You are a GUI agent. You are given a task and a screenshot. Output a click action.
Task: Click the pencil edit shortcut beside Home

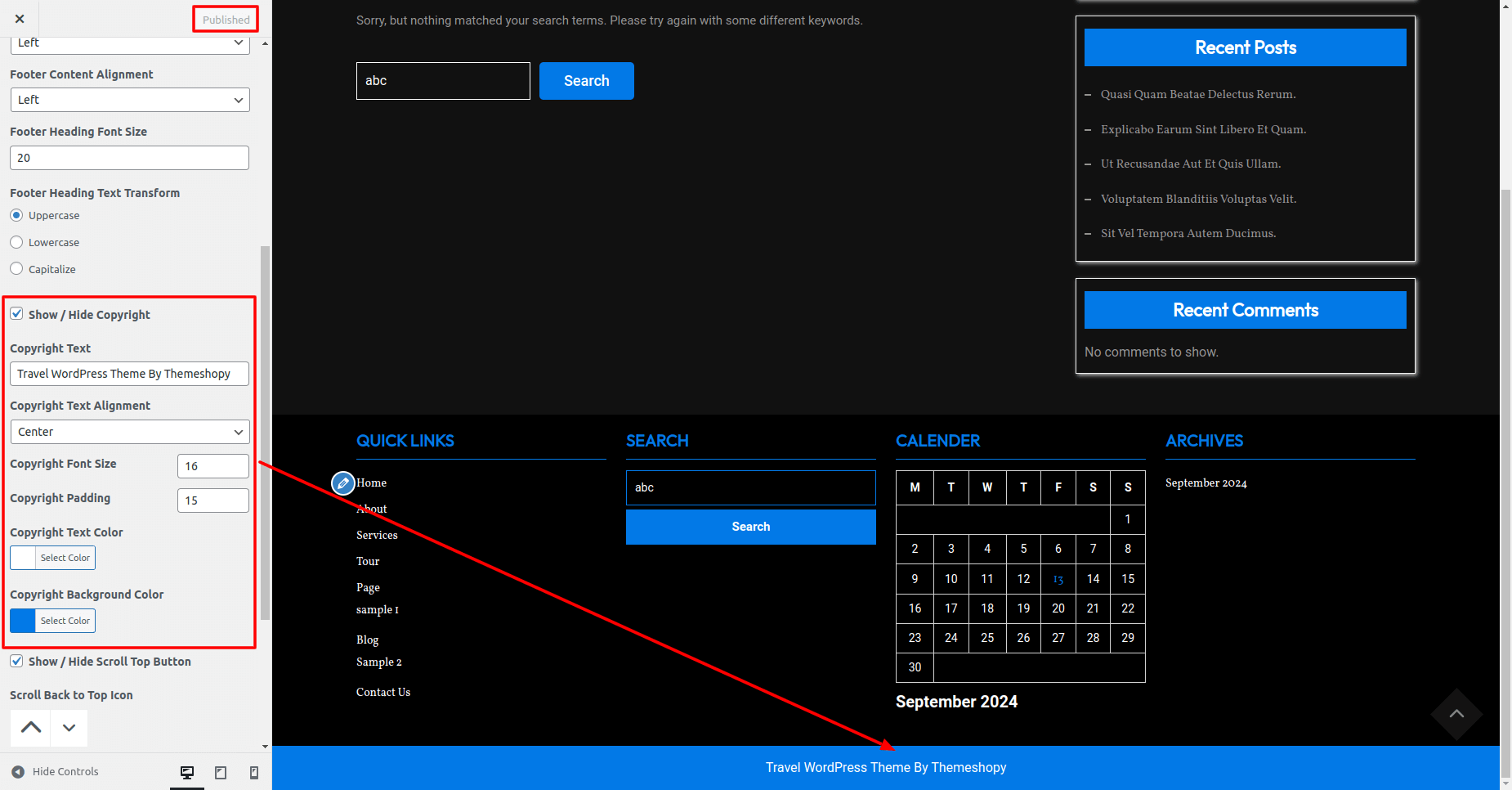[x=343, y=483]
